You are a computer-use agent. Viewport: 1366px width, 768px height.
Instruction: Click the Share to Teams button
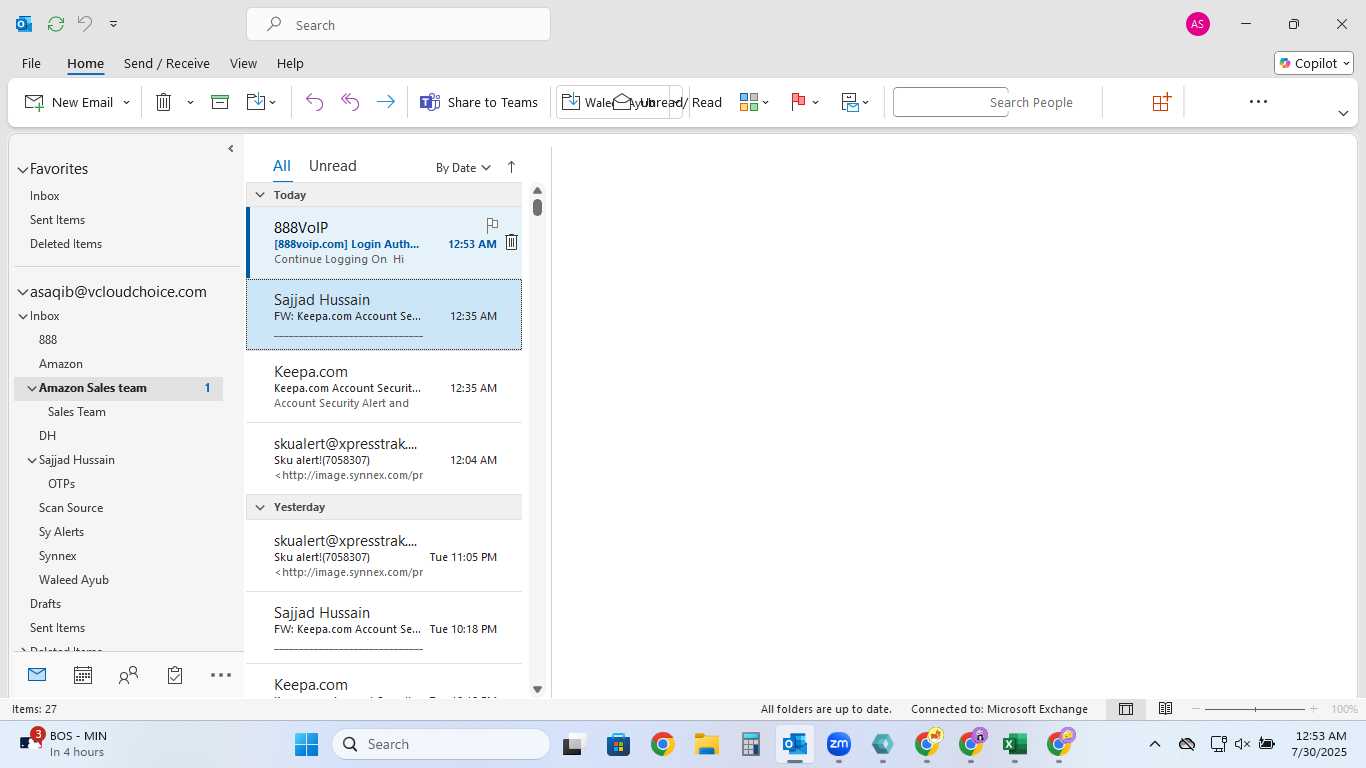point(479,102)
